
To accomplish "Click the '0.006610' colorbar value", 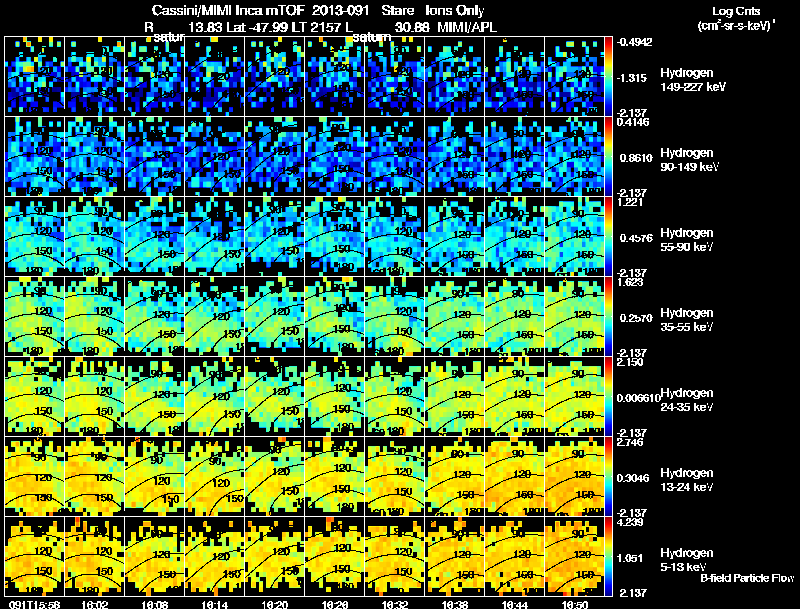I will click(639, 398).
